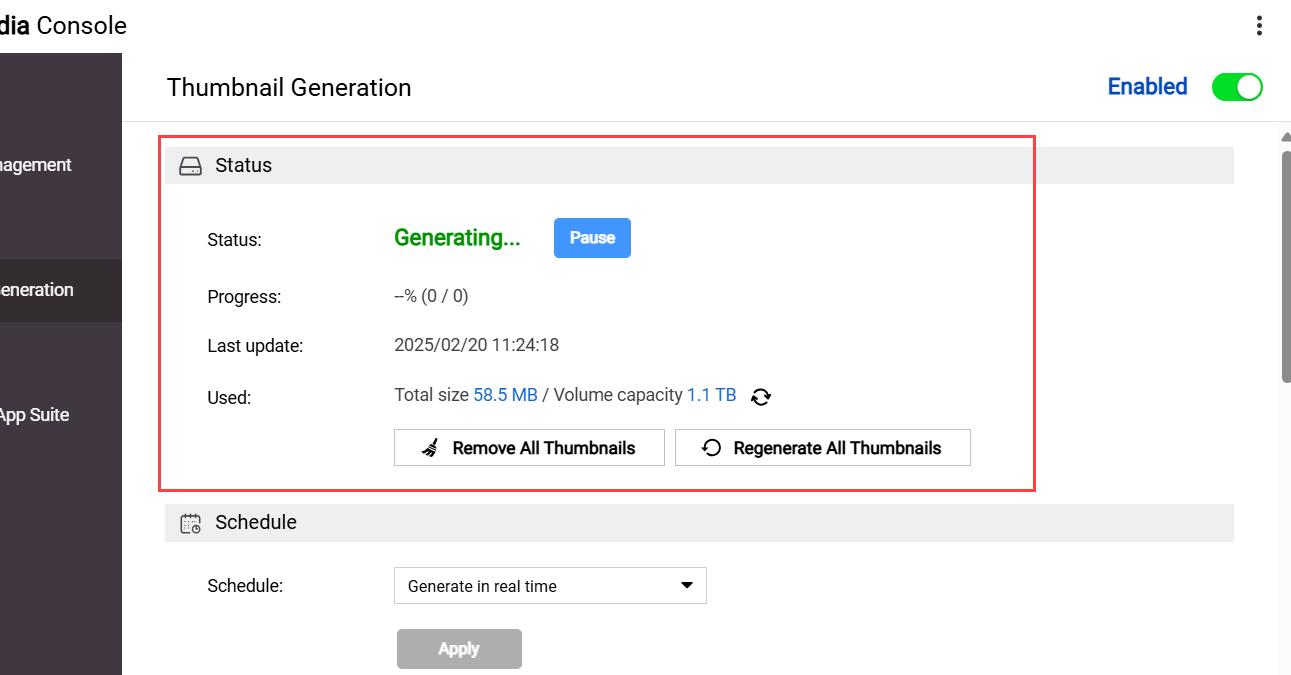
Task: Collapse the Schedule section header
Action: 700,523
